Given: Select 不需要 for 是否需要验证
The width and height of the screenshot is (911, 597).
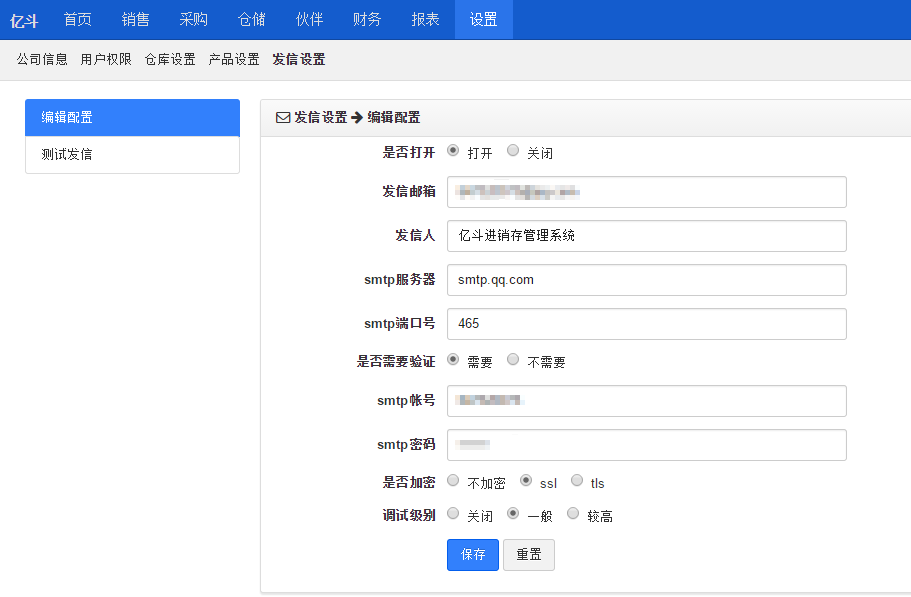Looking at the screenshot, I should [513, 359].
